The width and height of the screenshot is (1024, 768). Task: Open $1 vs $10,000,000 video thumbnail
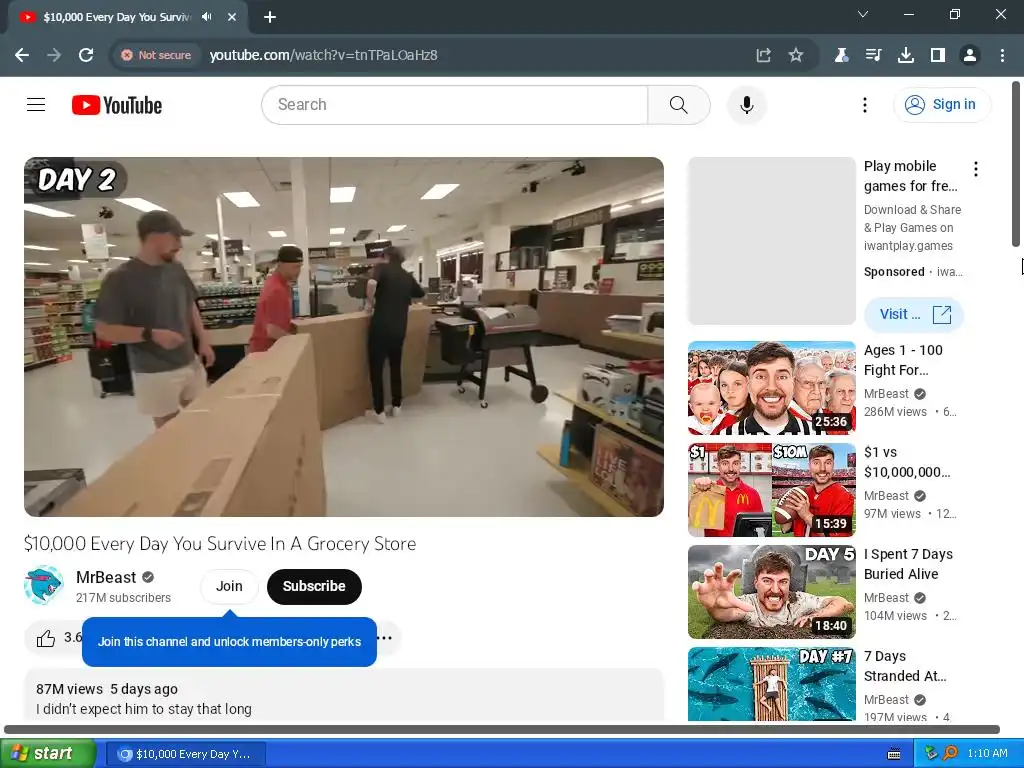click(x=772, y=490)
